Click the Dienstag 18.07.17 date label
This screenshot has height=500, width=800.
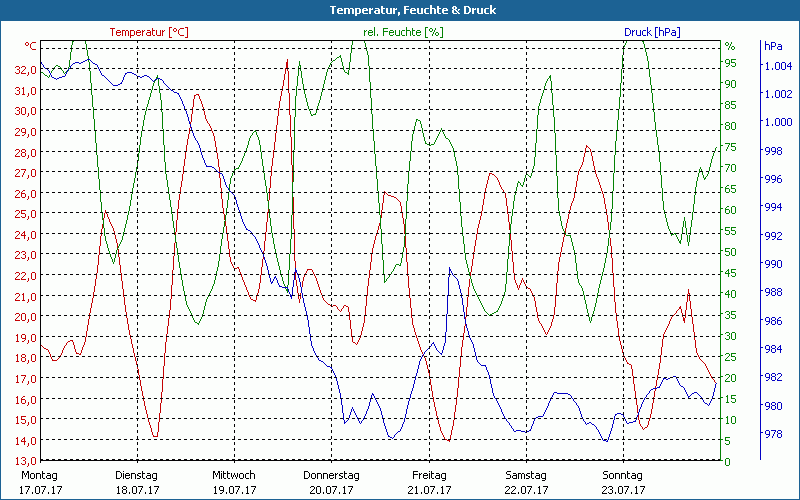pos(137,483)
